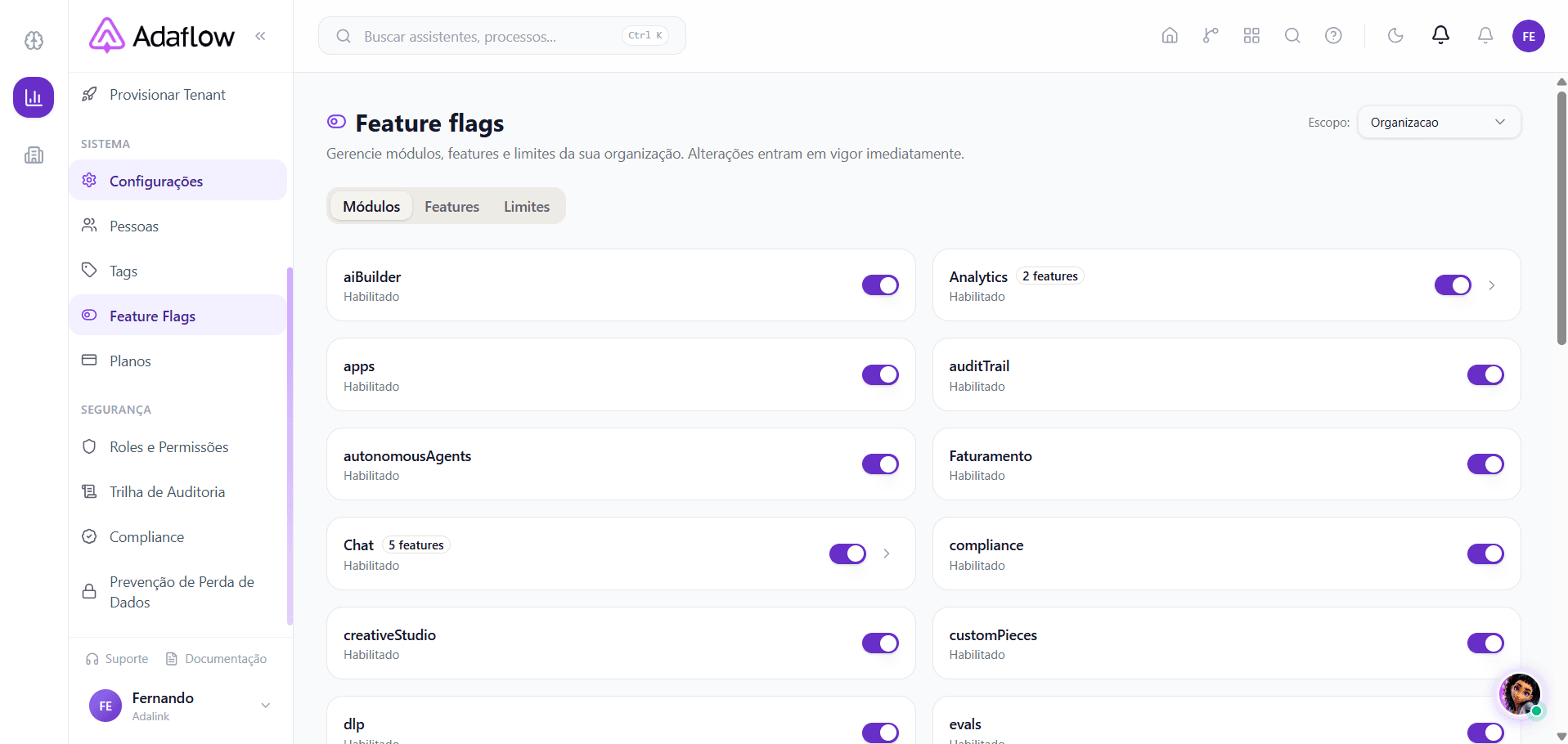Collapse the sidebar with double chevron
Viewport: 1568px width, 744px height.
260,36
